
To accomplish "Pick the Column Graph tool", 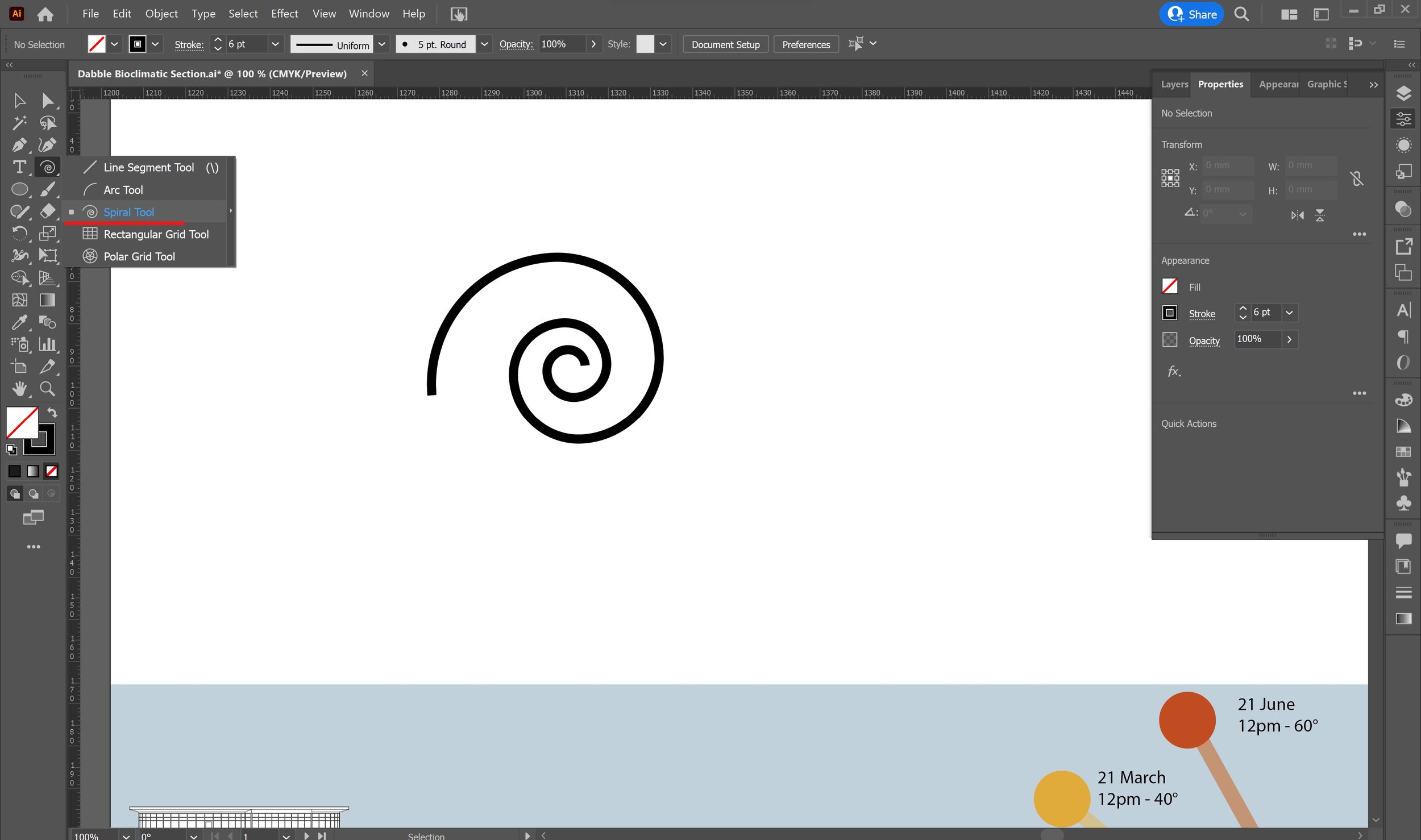I will pos(48,344).
